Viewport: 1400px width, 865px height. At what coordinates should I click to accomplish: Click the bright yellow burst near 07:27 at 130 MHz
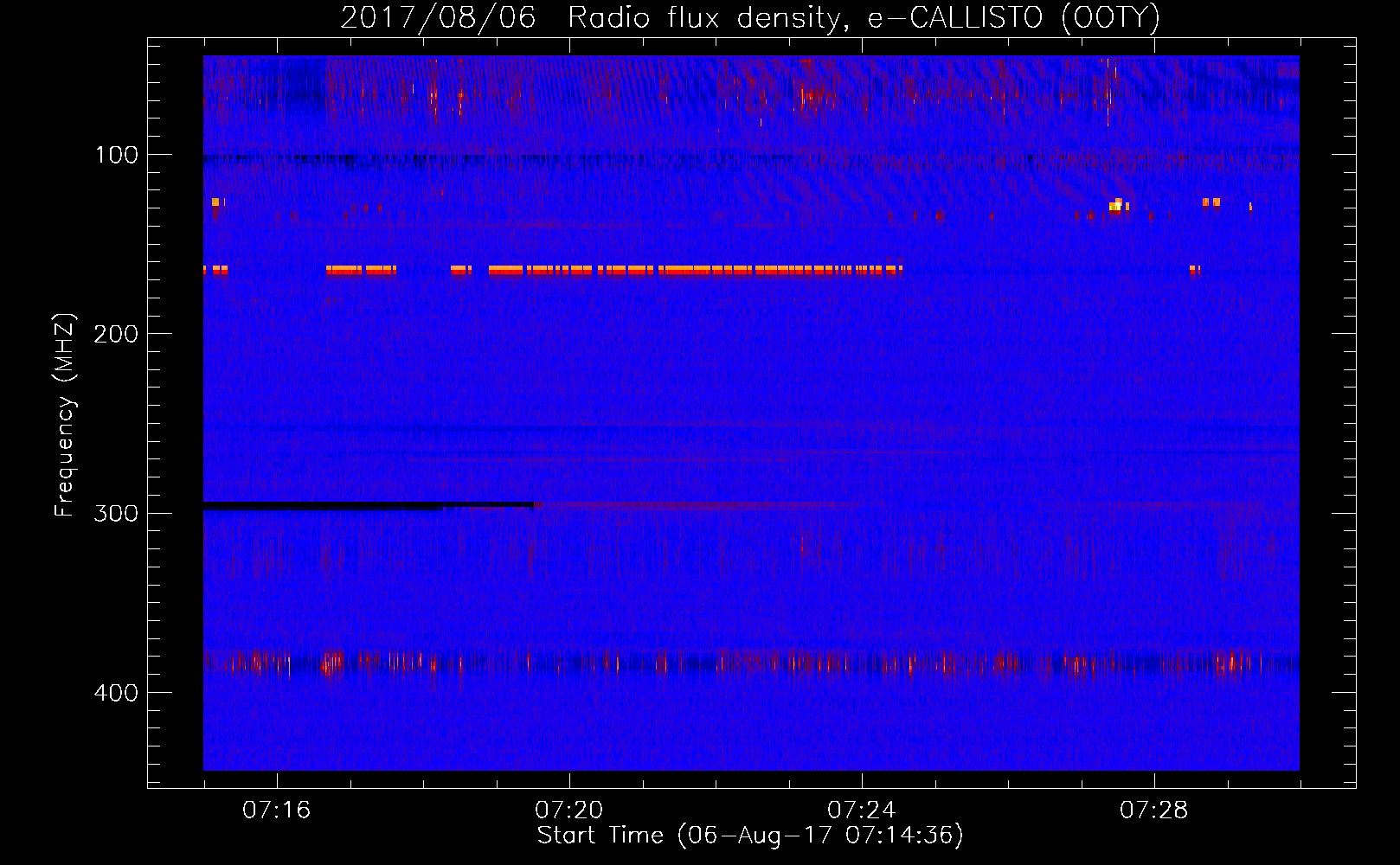pyautogui.click(x=1118, y=205)
